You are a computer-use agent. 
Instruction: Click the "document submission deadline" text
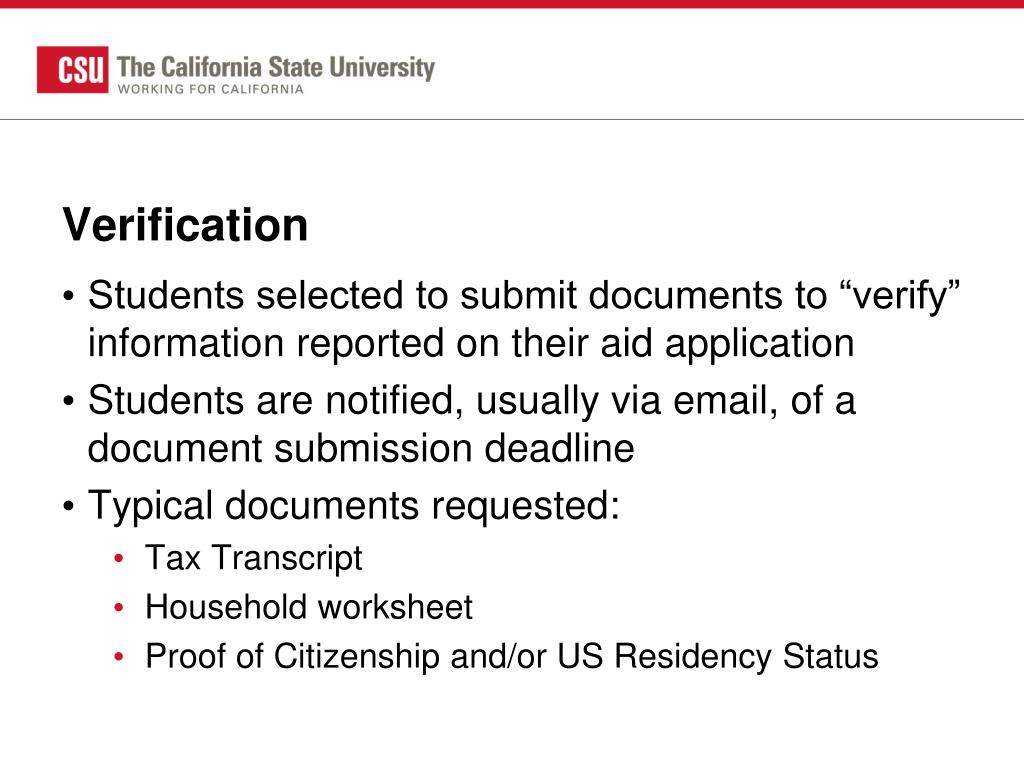click(x=361, y=448)
